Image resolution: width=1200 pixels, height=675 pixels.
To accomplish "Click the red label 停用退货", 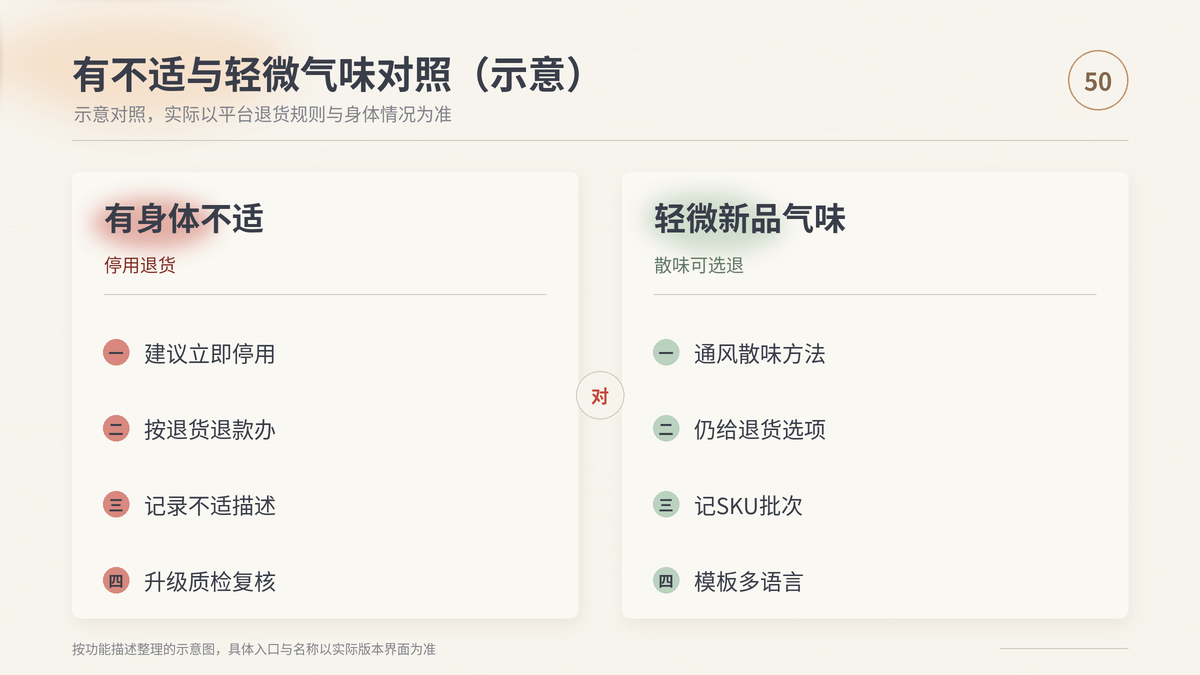I will (140, 266).
